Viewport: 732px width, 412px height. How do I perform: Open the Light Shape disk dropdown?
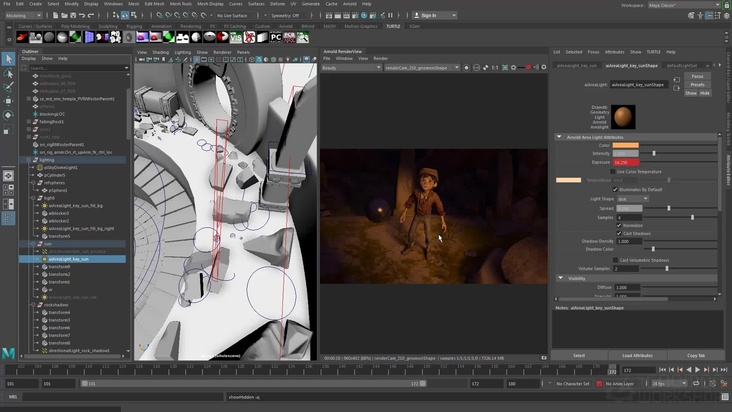(x=633, y=199)
